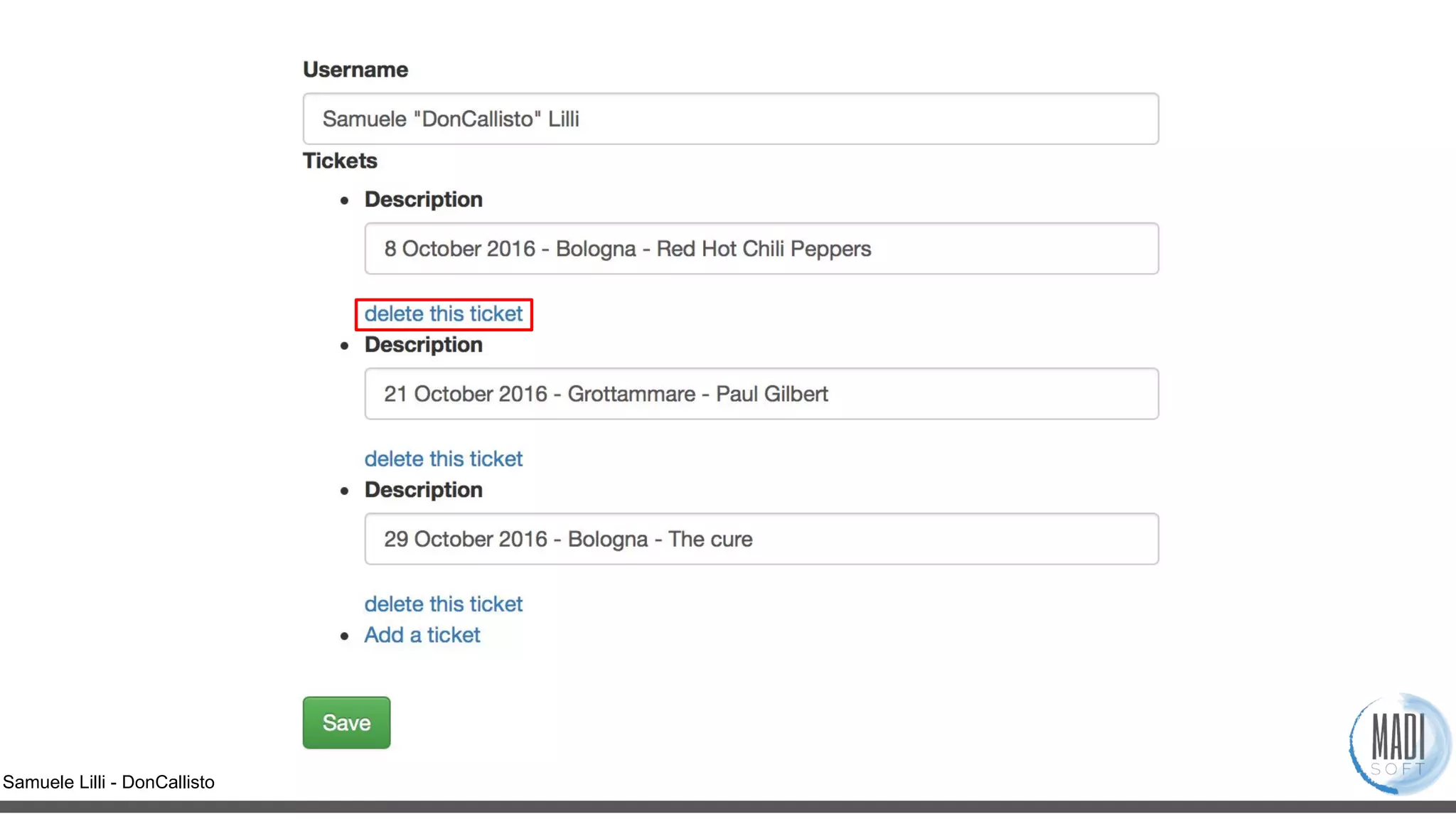
Task: Click the Add a ticket link
Action: [422, 635]
